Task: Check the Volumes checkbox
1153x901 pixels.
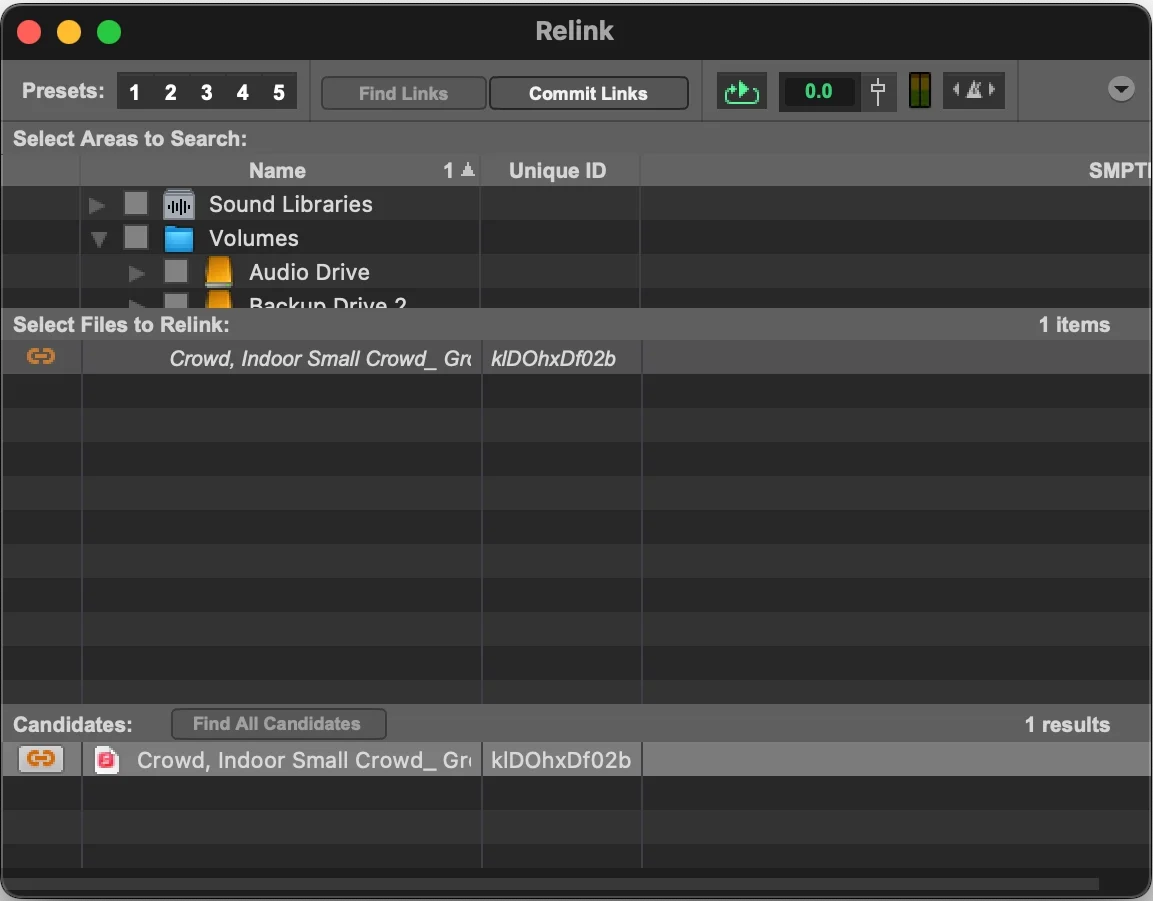Action: [x=136, y=237]
